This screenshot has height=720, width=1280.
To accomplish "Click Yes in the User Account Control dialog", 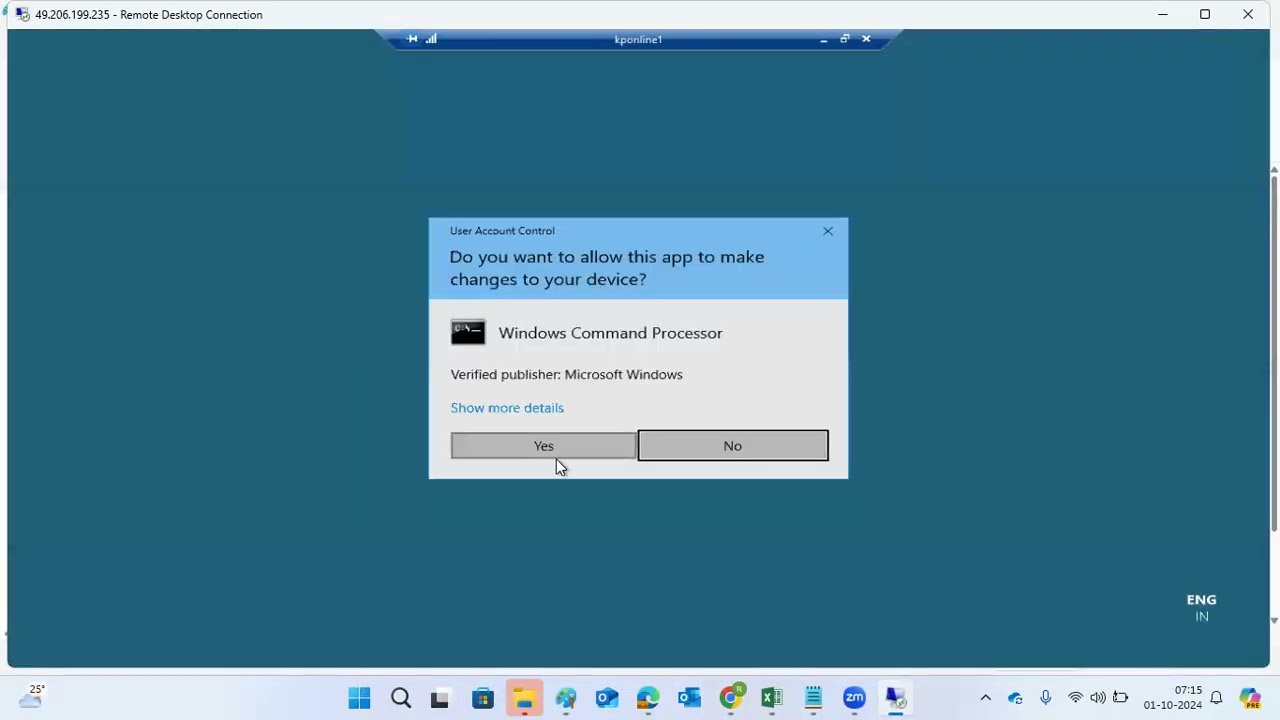I will coord(543,446).
